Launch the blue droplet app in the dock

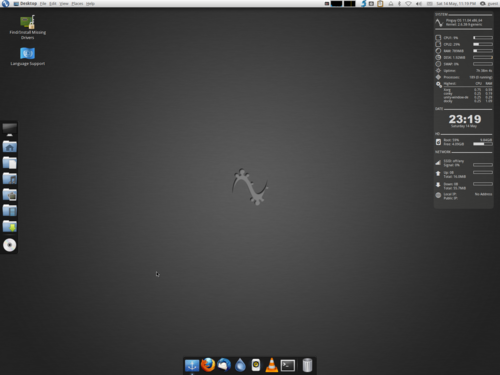coord(240,365)
